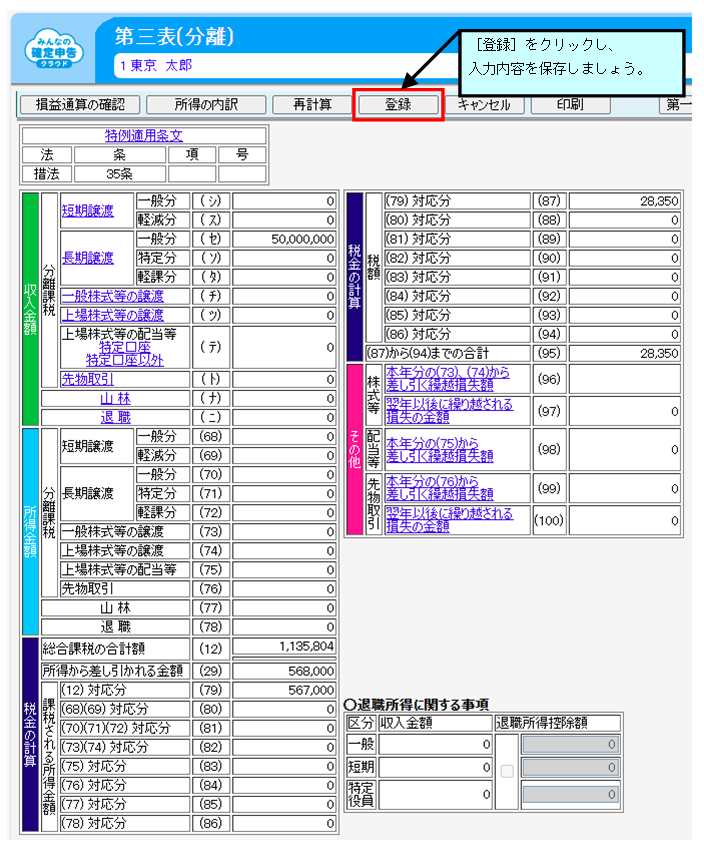
Task: Open the 本年分の(75)から差し引く繰越損失額 link
Action: tap(440, 449)
